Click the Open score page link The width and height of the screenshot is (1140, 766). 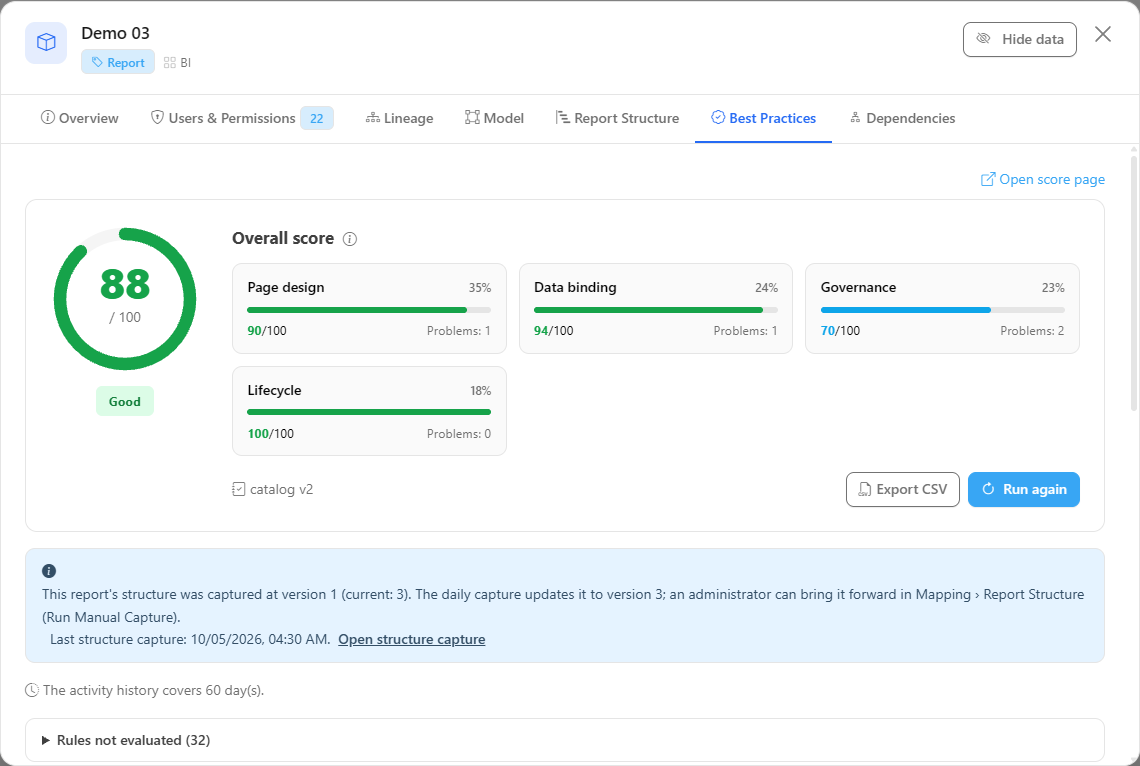point(1043,179)
